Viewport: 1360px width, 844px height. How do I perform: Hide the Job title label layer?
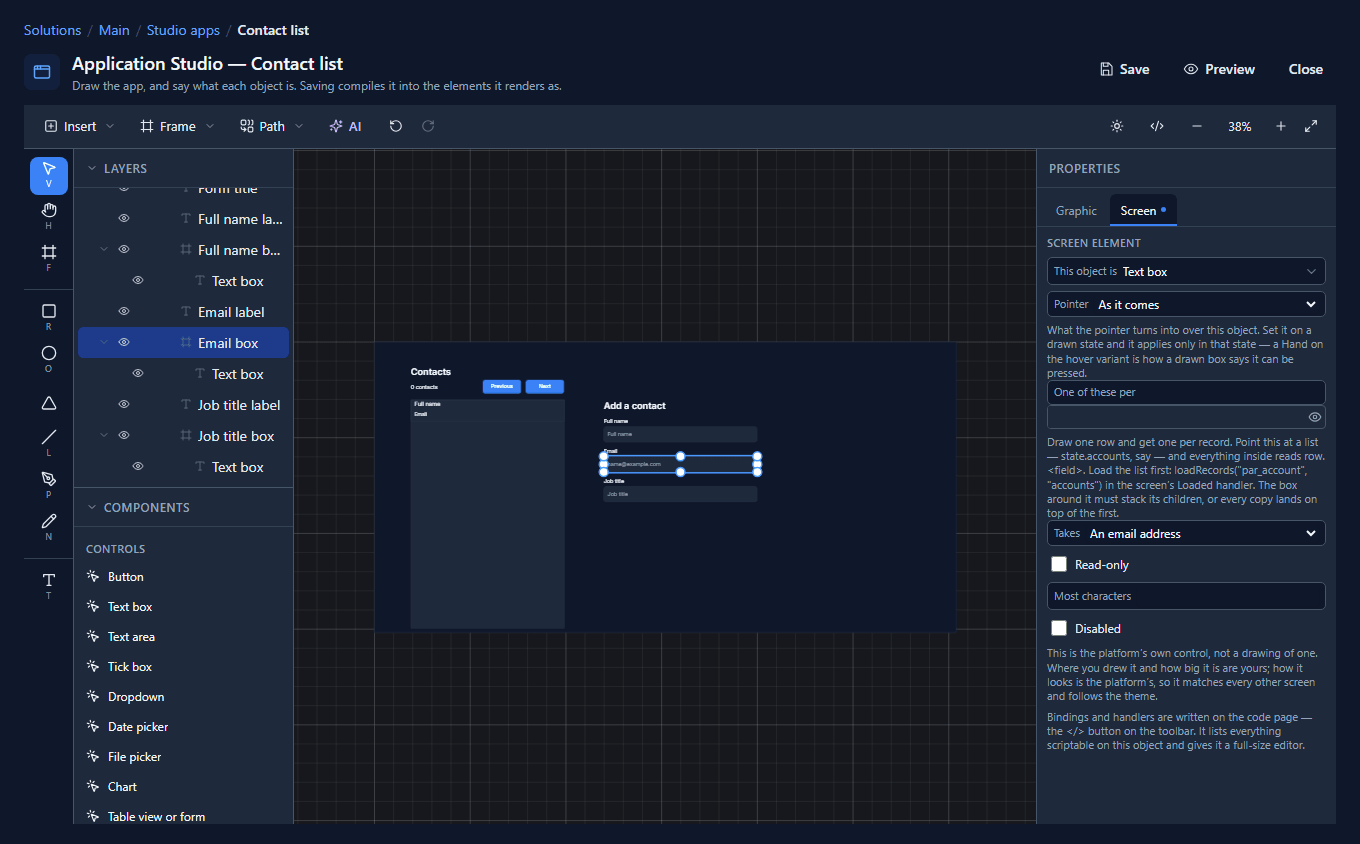coord(124,404)
